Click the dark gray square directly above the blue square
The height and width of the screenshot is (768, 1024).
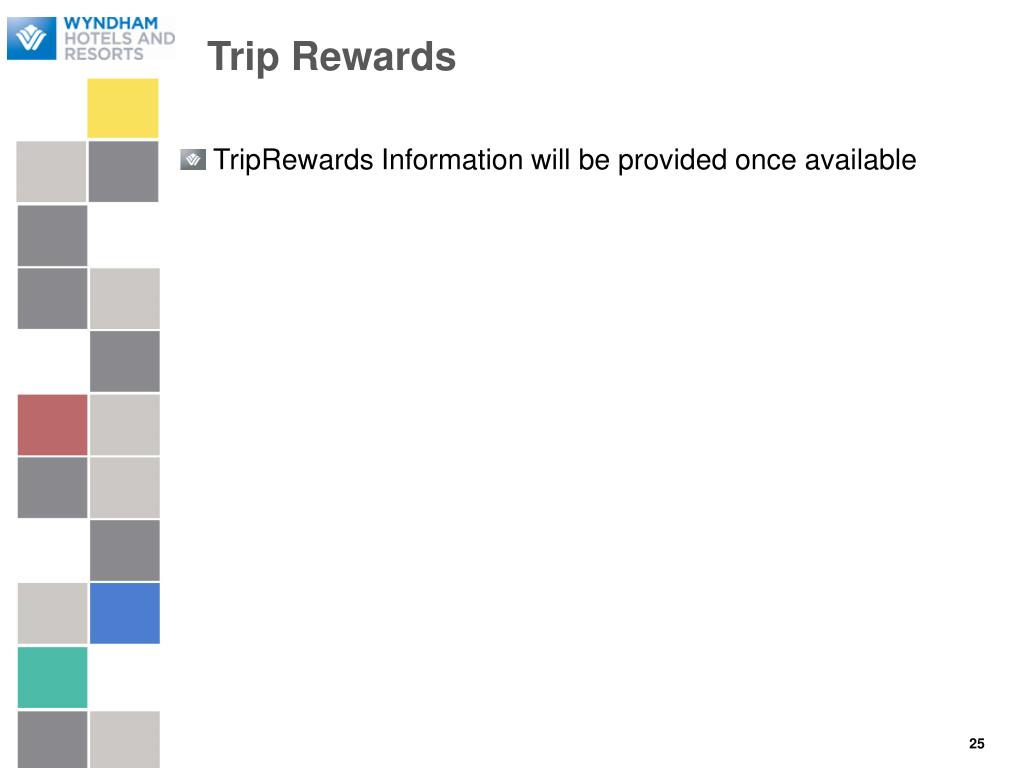click(x=125, y=551)
